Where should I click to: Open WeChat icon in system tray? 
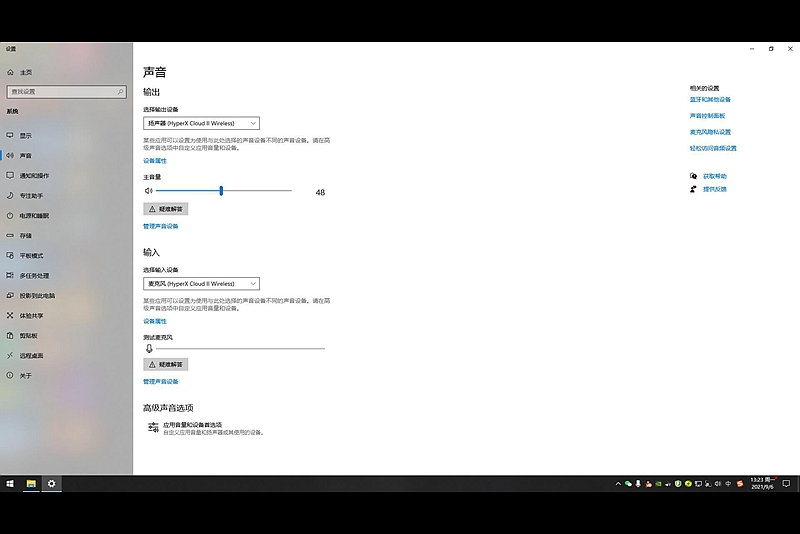coord(628,484)
